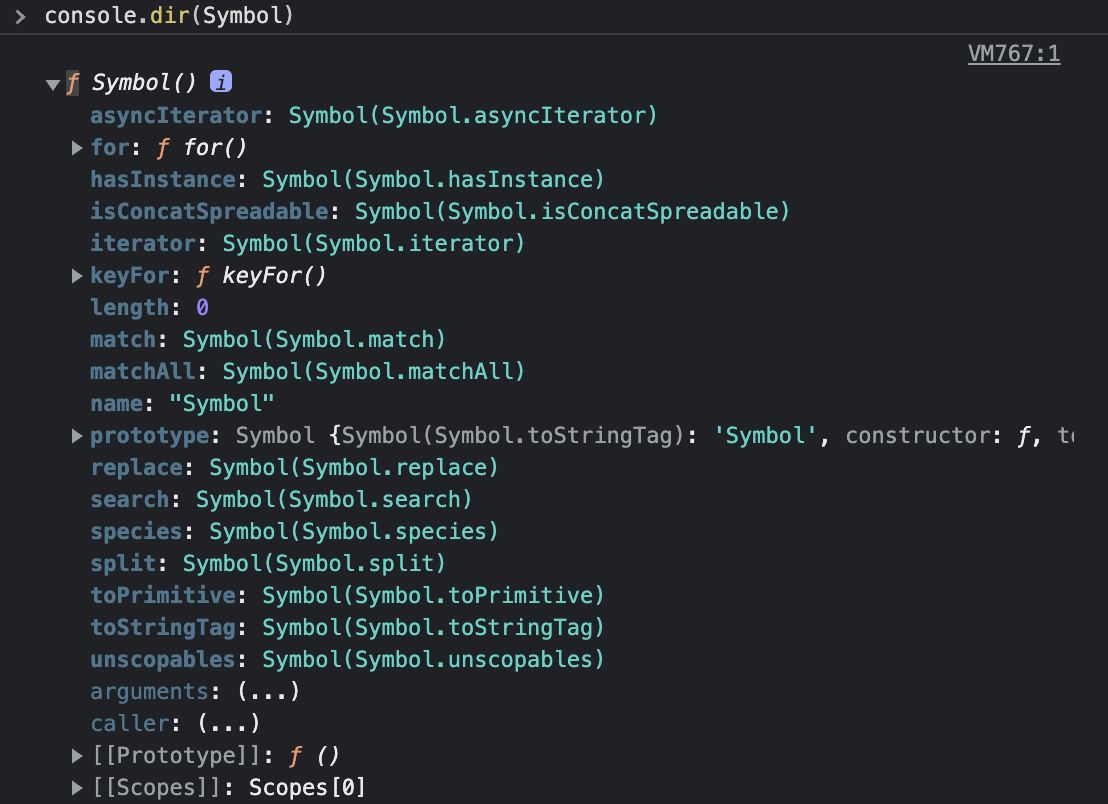Click the length value 0
1108x804 pixels.
click(202, 307)
